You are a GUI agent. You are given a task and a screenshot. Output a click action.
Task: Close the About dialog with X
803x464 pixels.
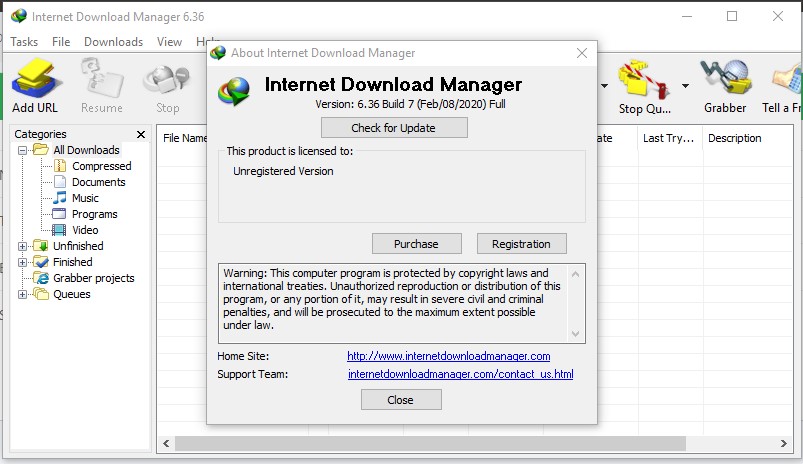coord(582,53)
